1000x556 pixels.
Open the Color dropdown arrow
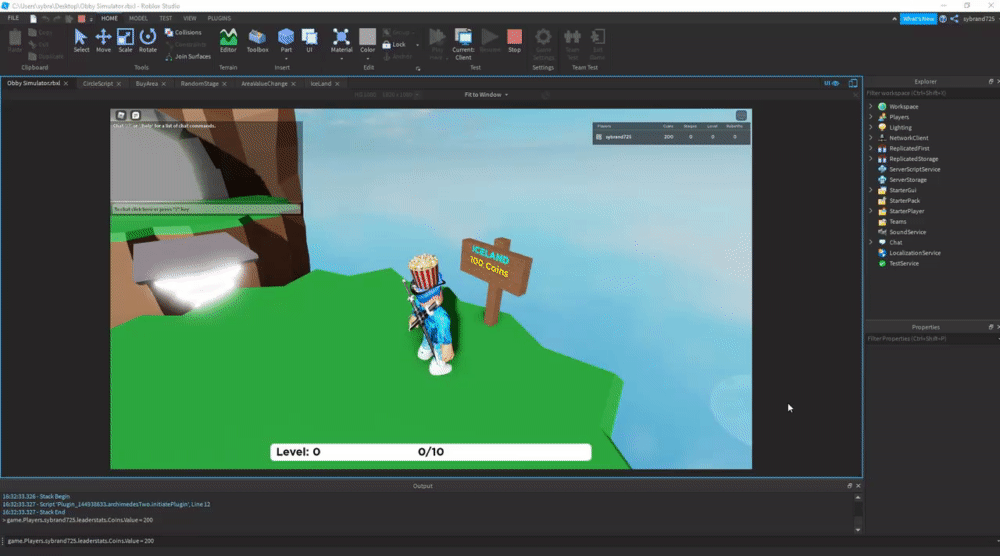click(x=367, y=59)
